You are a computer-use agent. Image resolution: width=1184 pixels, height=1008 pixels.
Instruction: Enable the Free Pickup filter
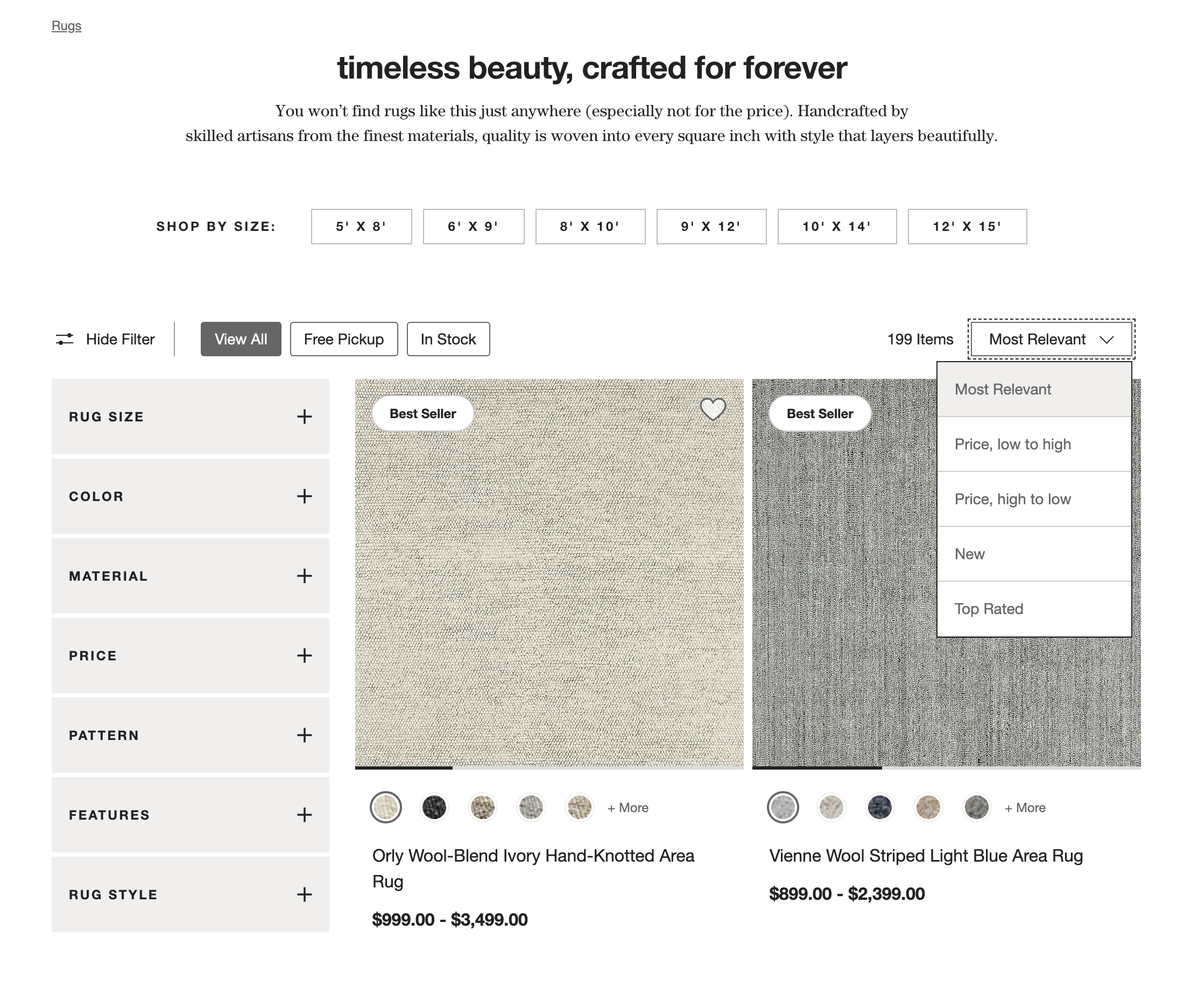(343, 339)
